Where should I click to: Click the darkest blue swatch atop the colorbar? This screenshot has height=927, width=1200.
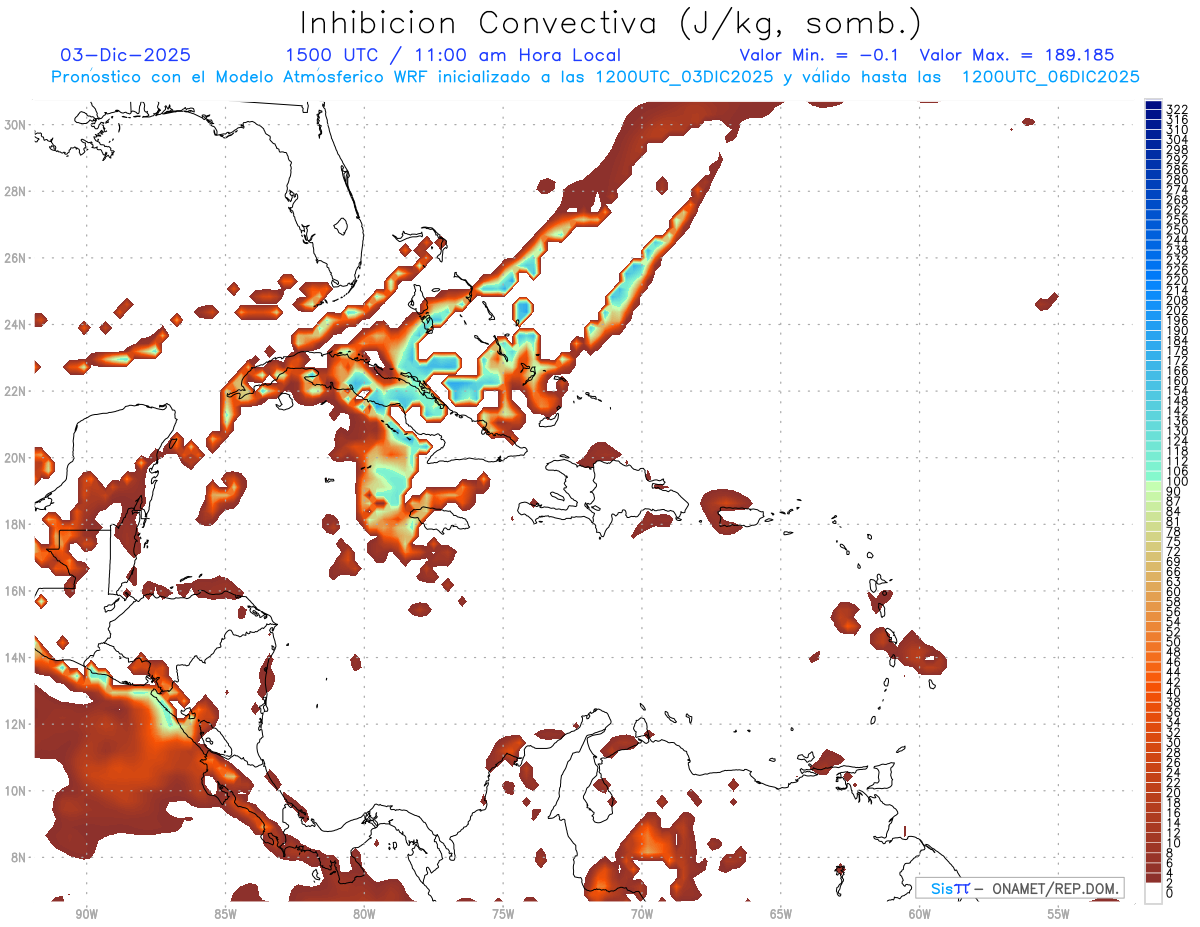pyautogui.click(x=1153, y=104)
